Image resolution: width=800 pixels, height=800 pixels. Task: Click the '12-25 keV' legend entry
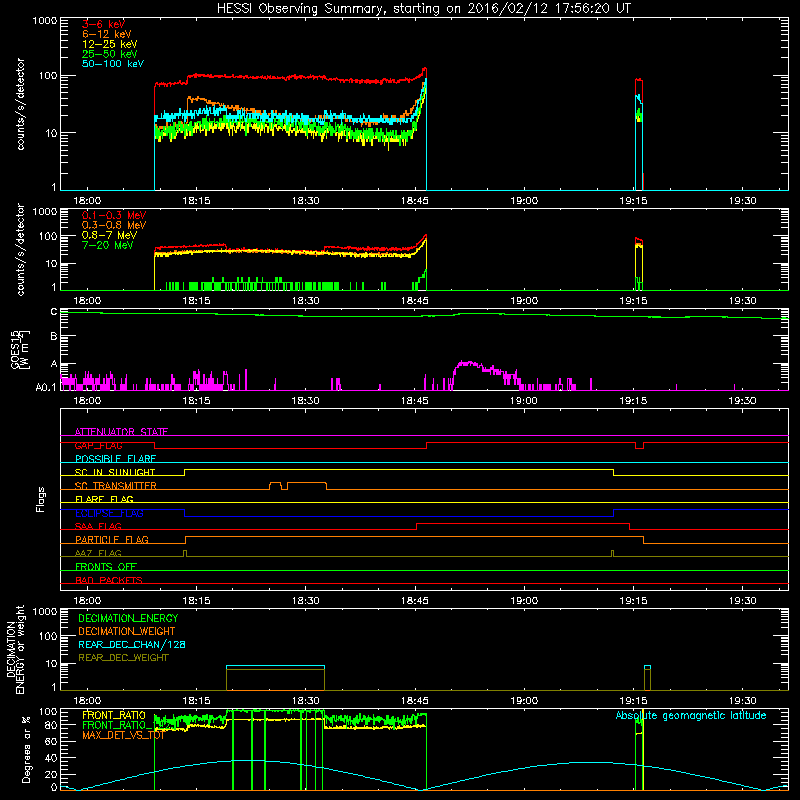click(110, 44)
